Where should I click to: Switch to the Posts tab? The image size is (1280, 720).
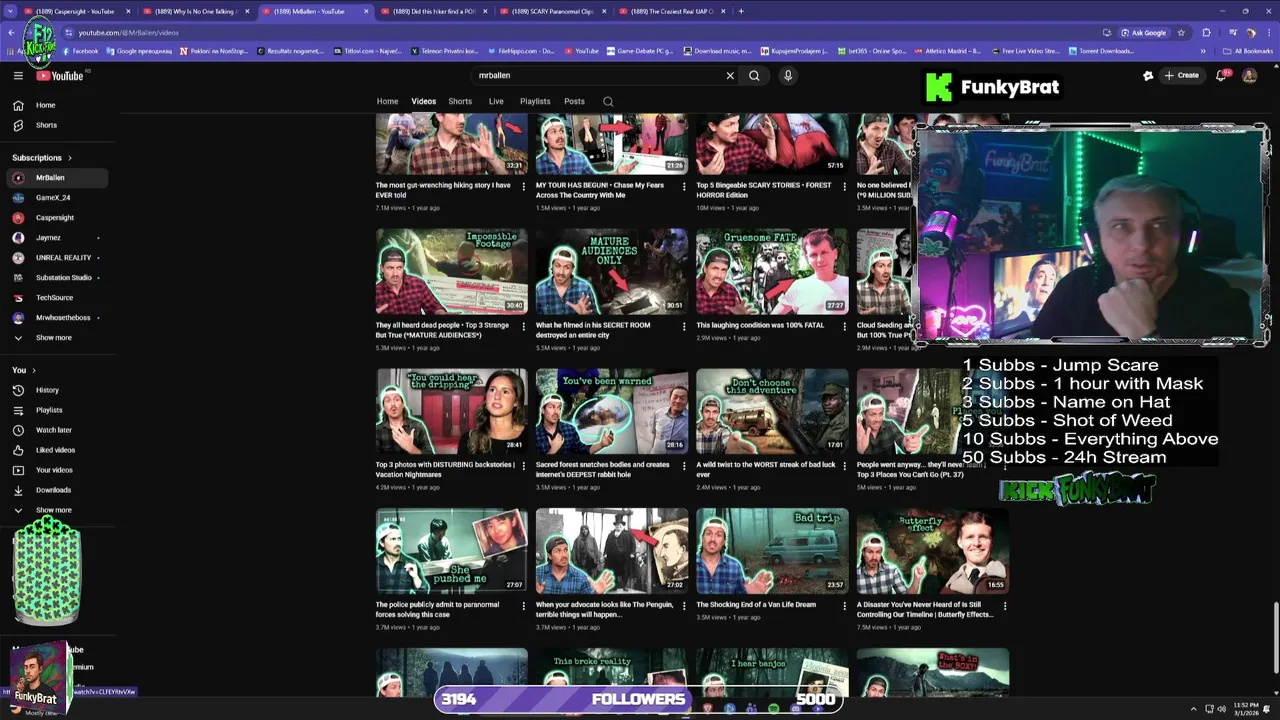pos(574,101)
